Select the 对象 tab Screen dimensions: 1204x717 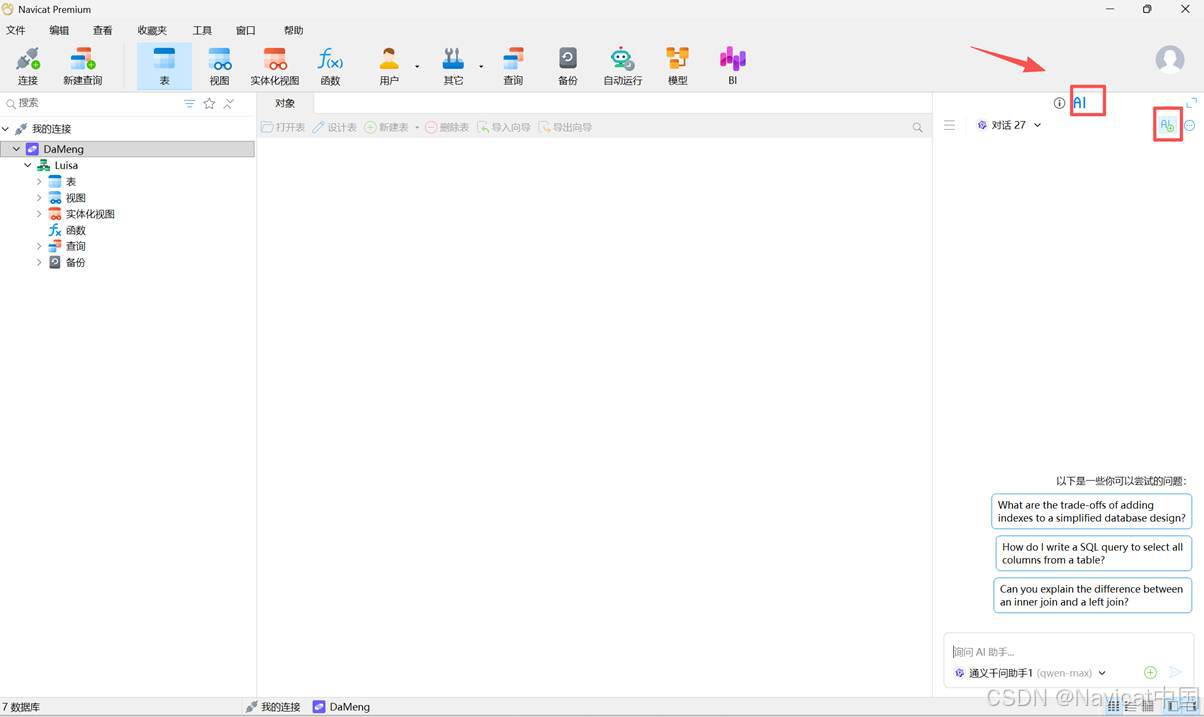pyautogui.click(x=285, y=103)
